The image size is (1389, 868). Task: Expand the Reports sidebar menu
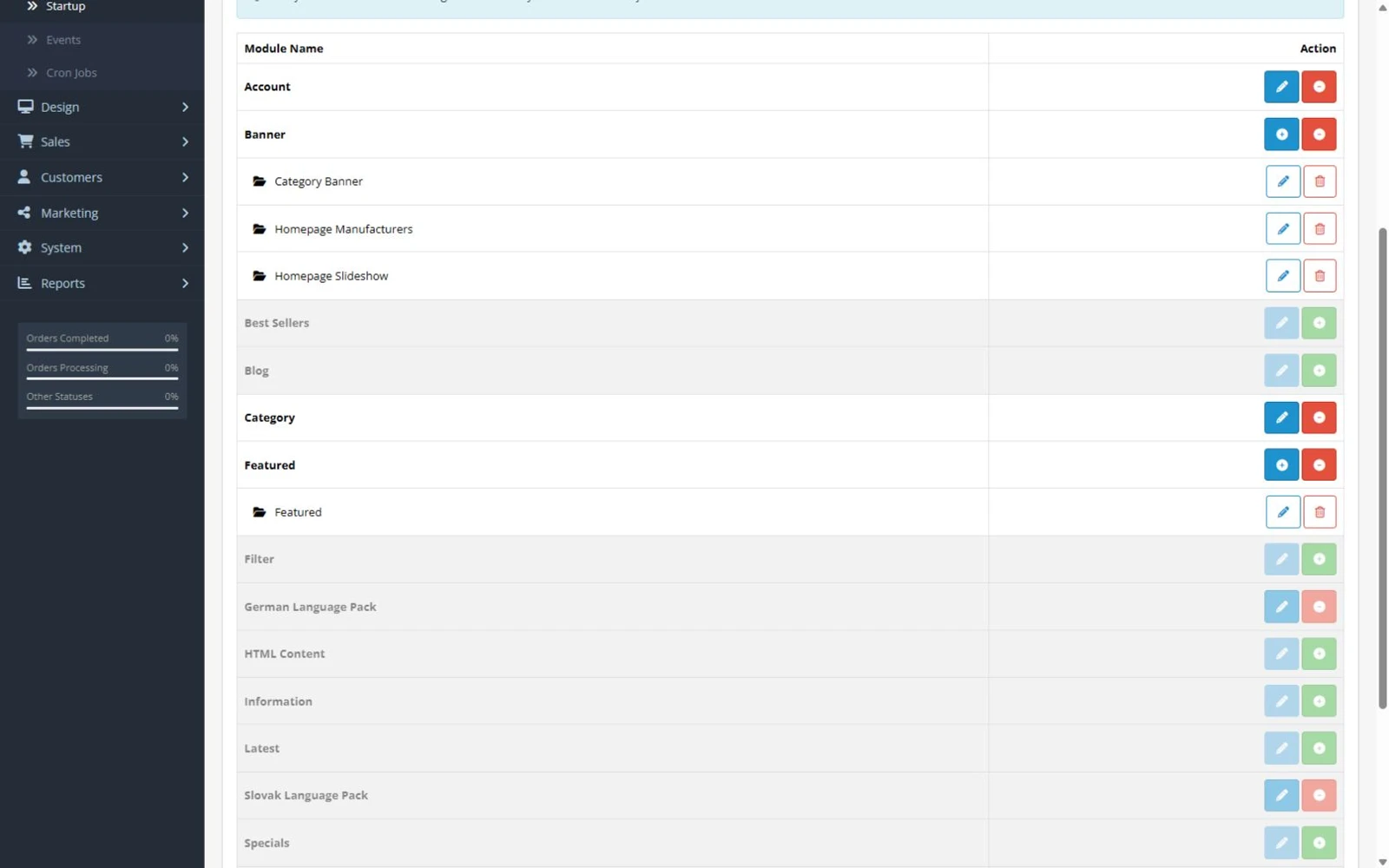click(102, 283)
